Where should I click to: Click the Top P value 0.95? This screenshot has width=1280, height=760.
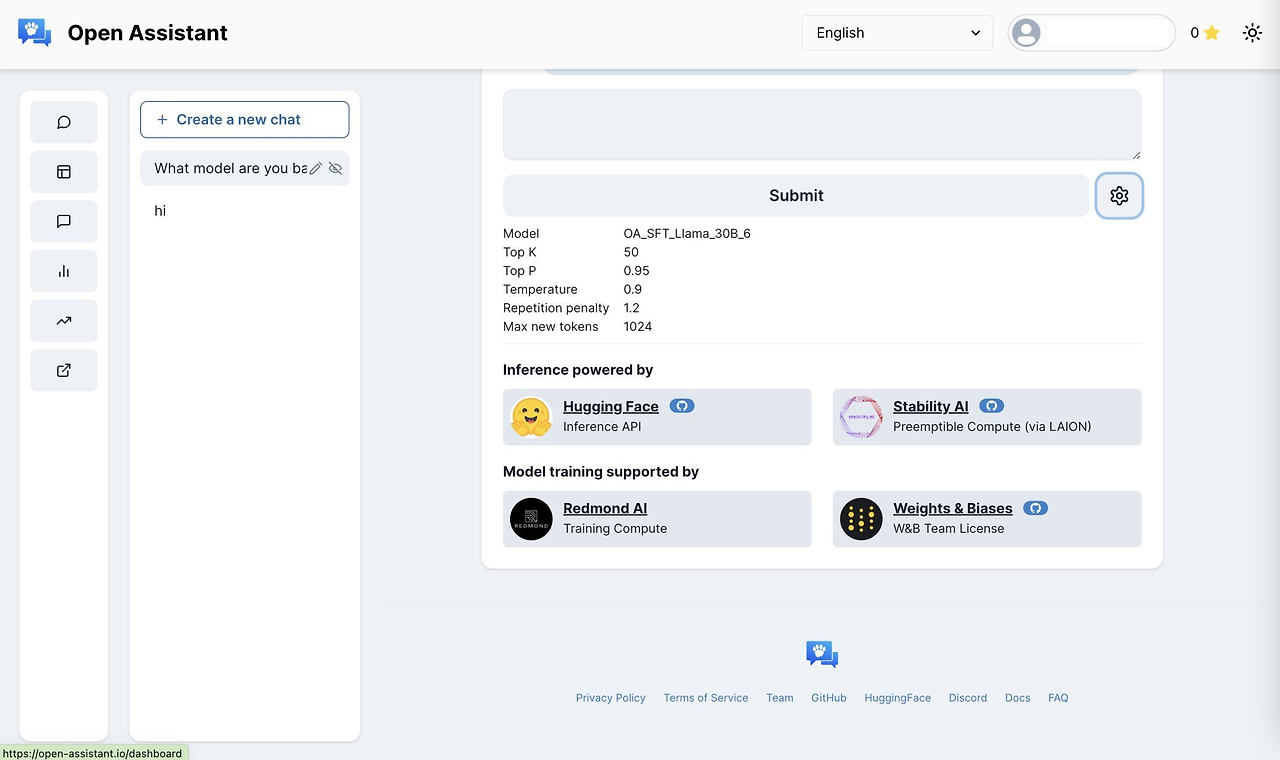(x=637, y=271)
